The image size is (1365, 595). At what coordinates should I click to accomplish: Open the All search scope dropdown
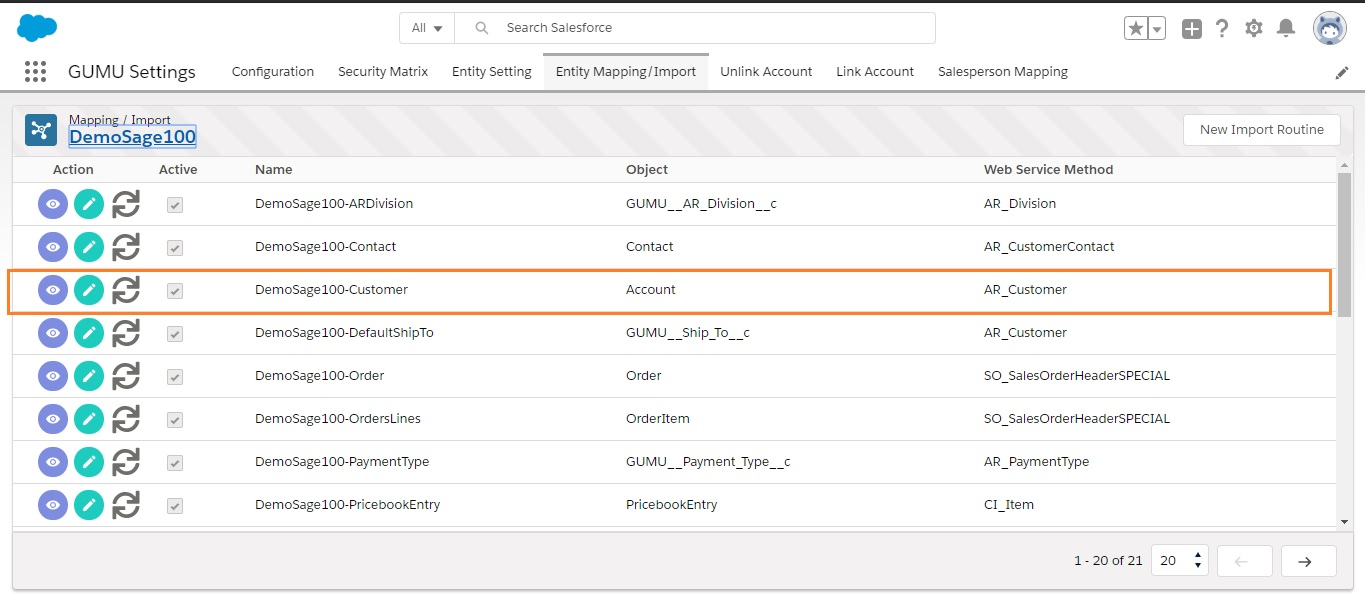click(x=427, y=28)
